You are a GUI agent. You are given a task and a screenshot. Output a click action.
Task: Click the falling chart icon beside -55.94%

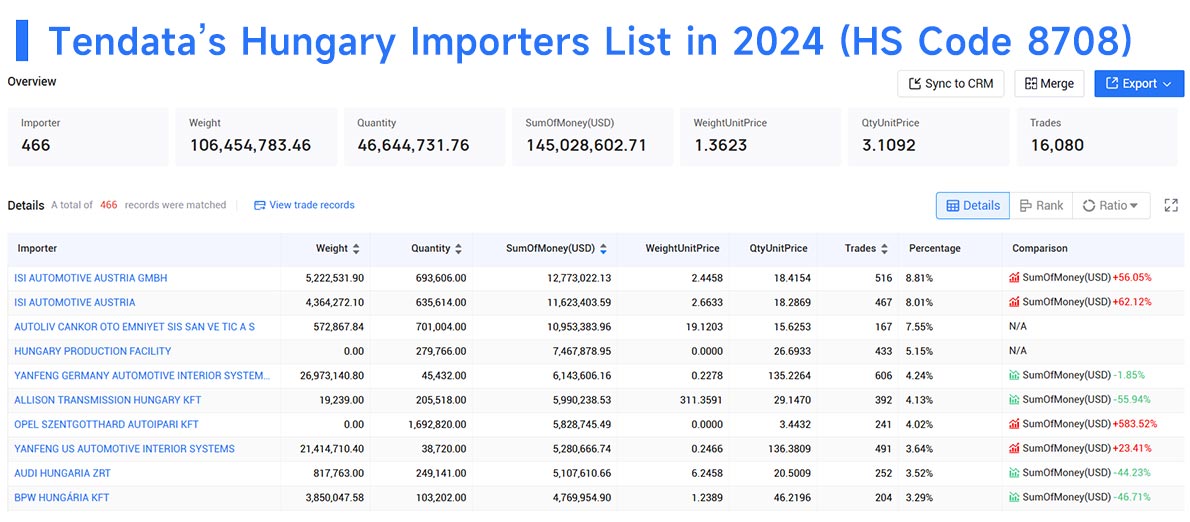(1015, 399)
